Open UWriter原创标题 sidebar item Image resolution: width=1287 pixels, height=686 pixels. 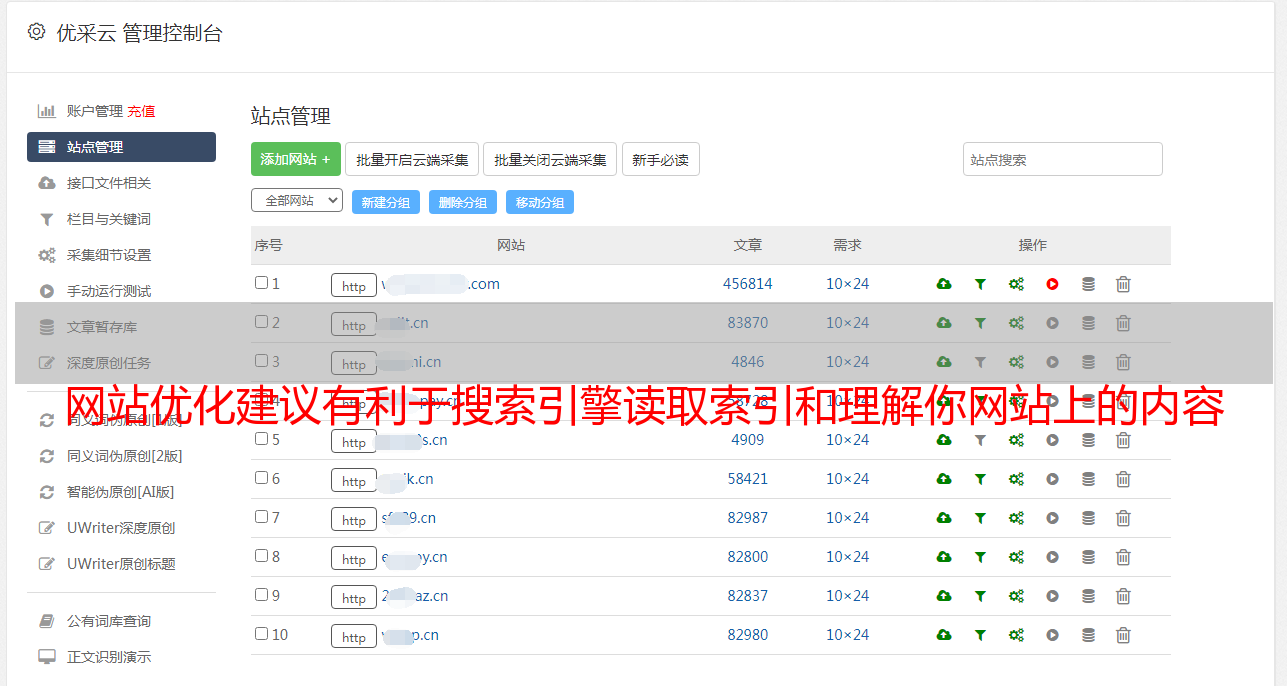point(121,564)
